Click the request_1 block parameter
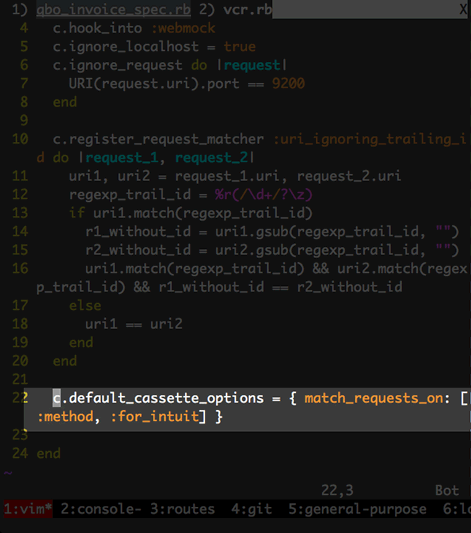The height and width of the screenshot is (533, 471). [x=122, y=158]
